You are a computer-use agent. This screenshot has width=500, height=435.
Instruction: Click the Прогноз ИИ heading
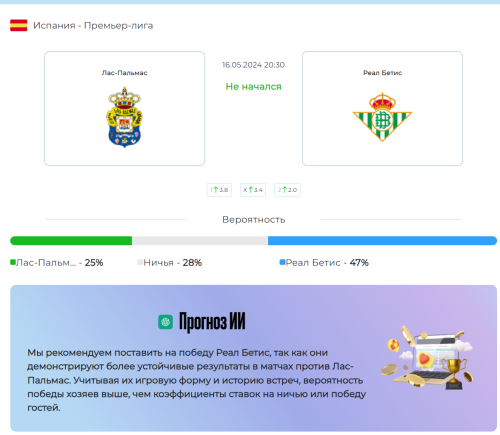(212, 322)
